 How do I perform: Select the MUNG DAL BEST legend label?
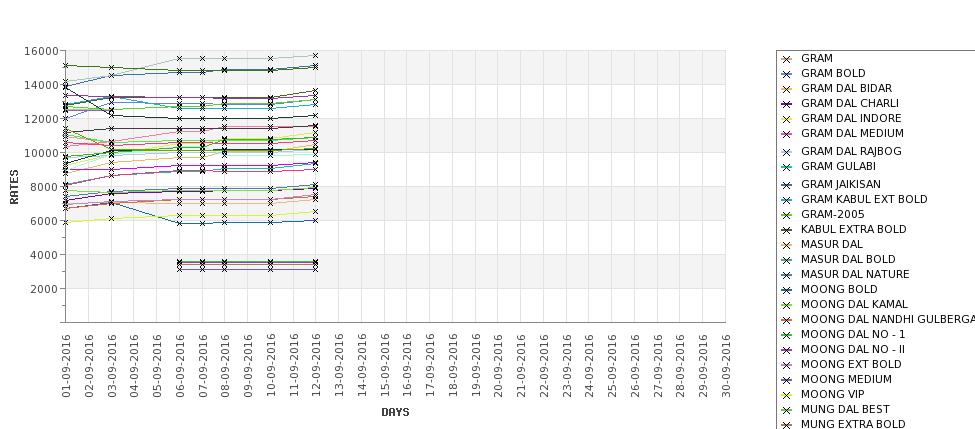845,409
